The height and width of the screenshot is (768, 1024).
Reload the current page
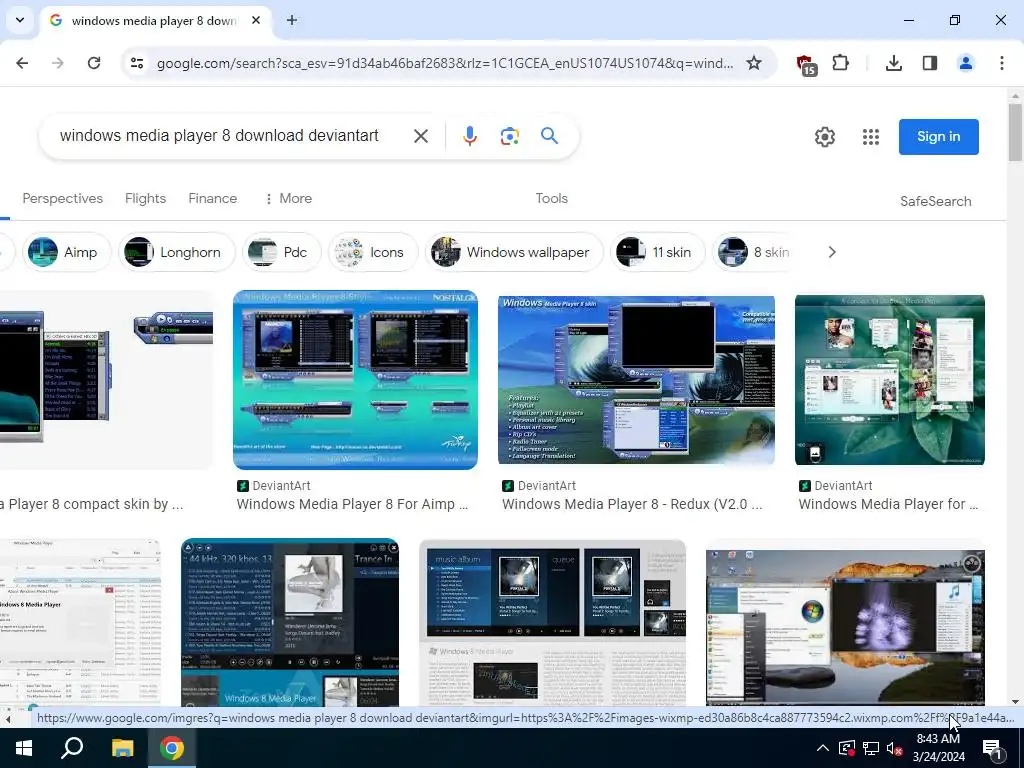click(94, 63)
